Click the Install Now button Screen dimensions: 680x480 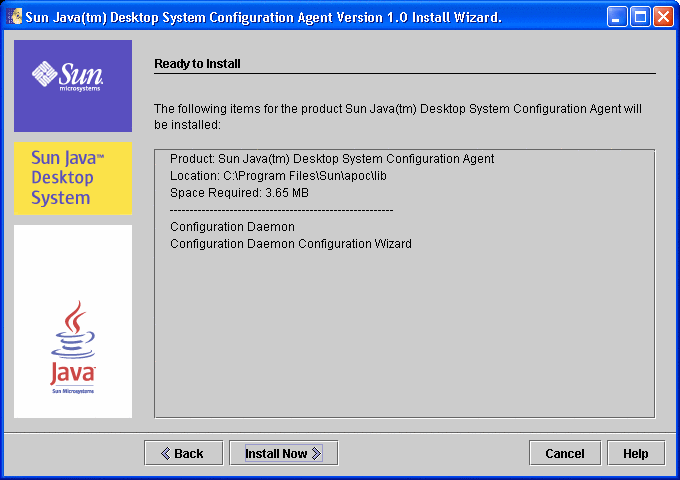(x=284, y=453)
